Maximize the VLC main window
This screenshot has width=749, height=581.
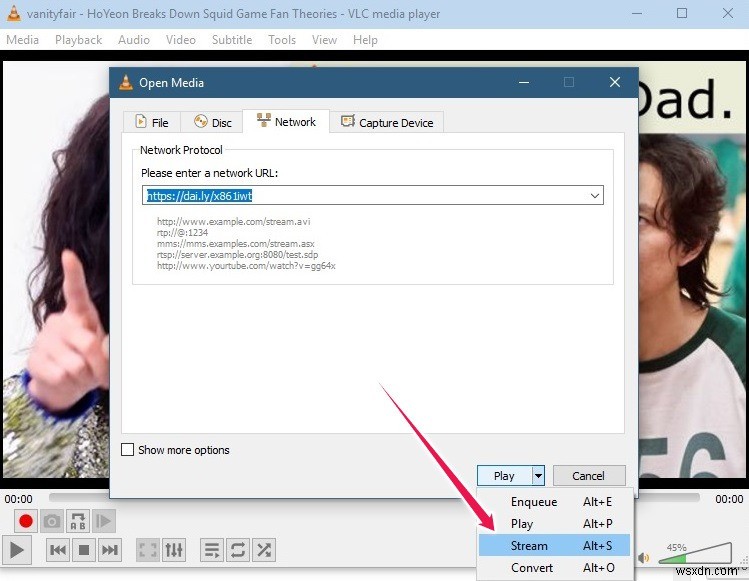(x=682, y=13)
